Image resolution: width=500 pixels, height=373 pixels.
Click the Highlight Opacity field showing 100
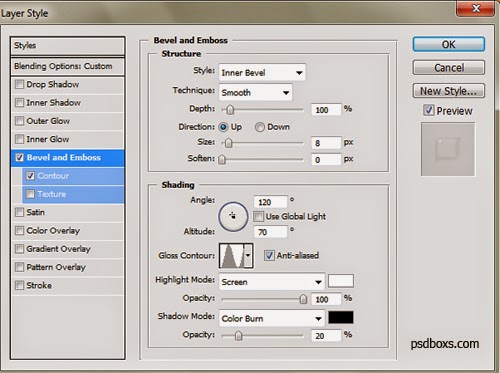(x=326, y=299)
